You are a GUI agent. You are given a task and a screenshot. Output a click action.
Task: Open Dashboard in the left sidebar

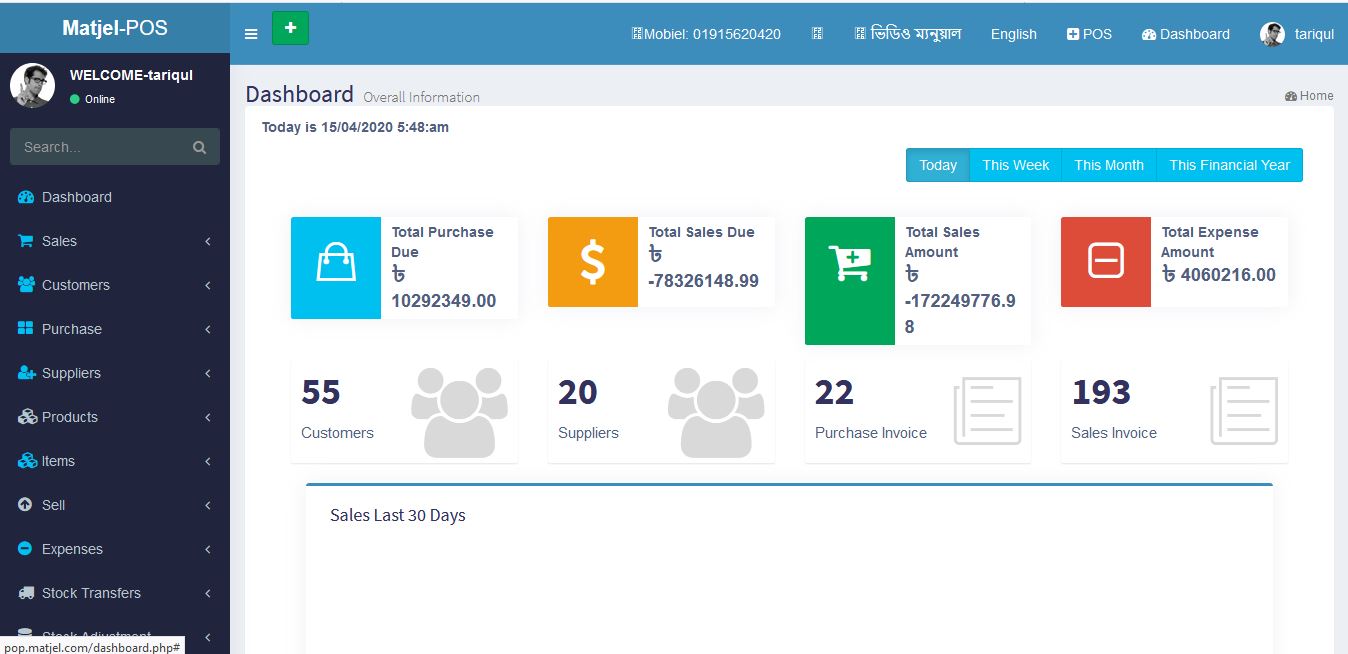pyautogui.click(x=77, y=197)
